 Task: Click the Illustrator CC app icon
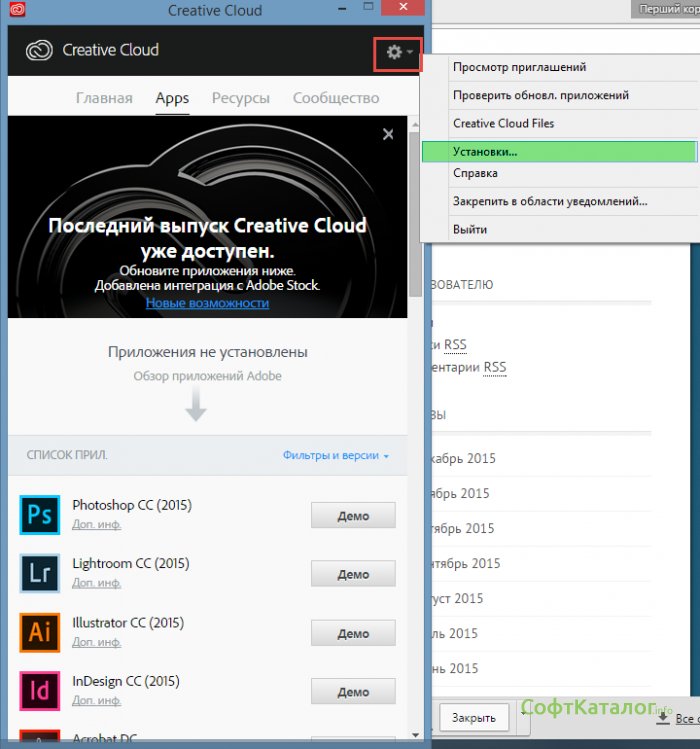point(40,632)
